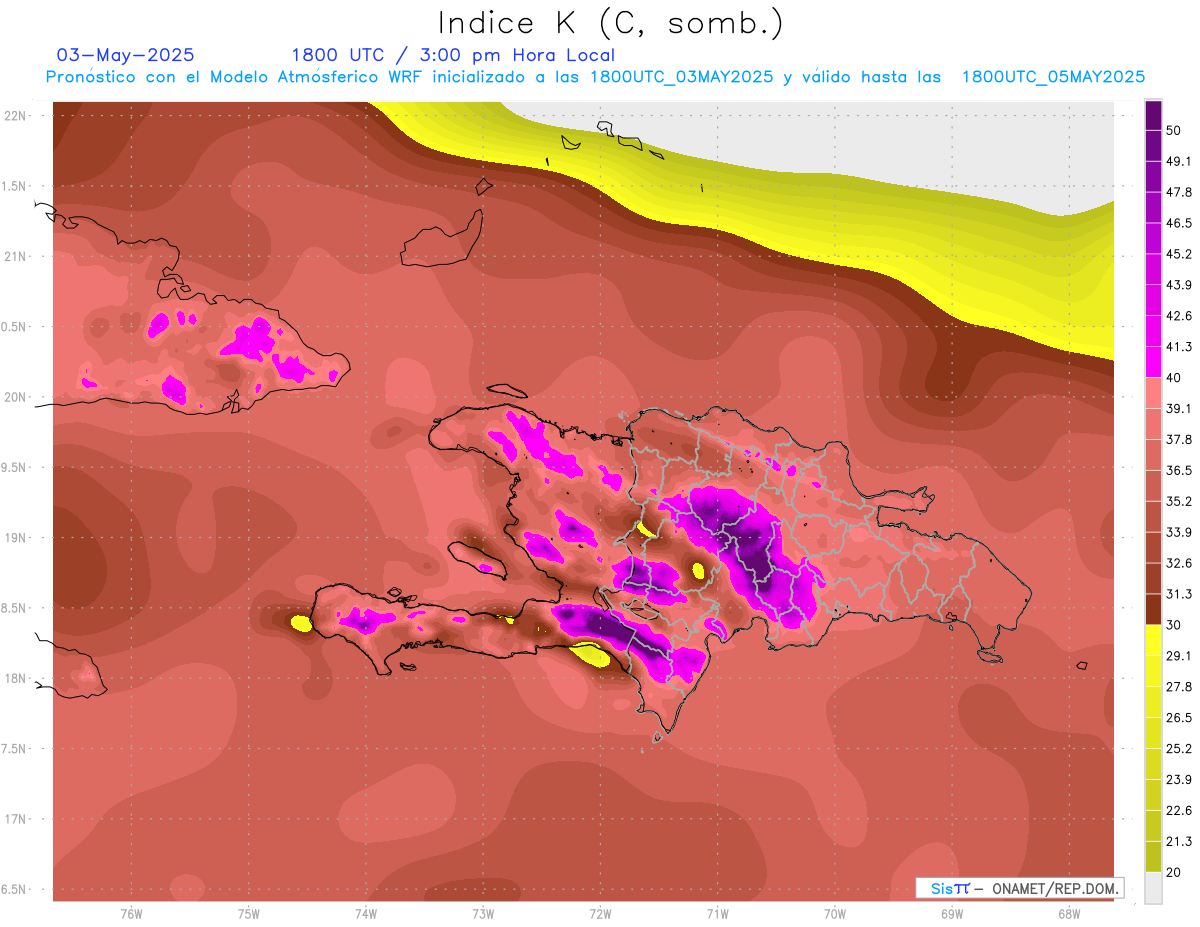The image size is (1200, 927).
Task: Click the '76W' longitude axis label
Action: tap(131, 914)
